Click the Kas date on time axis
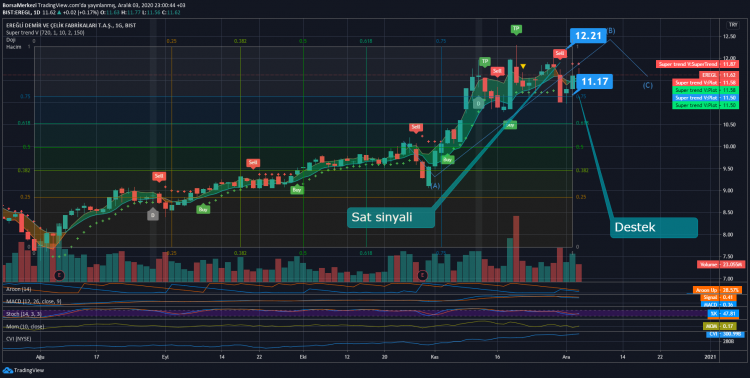The height and width of the screenshot is (378, 750). tap(434, 357)
